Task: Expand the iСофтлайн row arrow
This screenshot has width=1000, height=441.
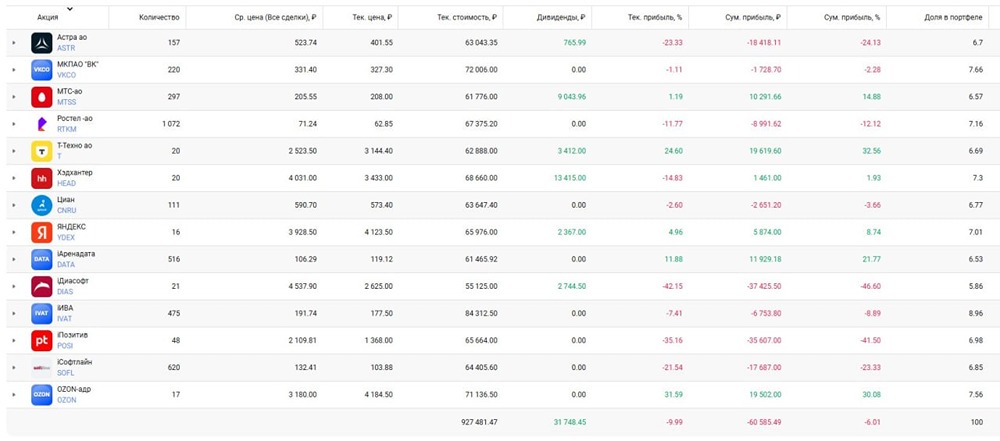Action: [x=13, y=368]
